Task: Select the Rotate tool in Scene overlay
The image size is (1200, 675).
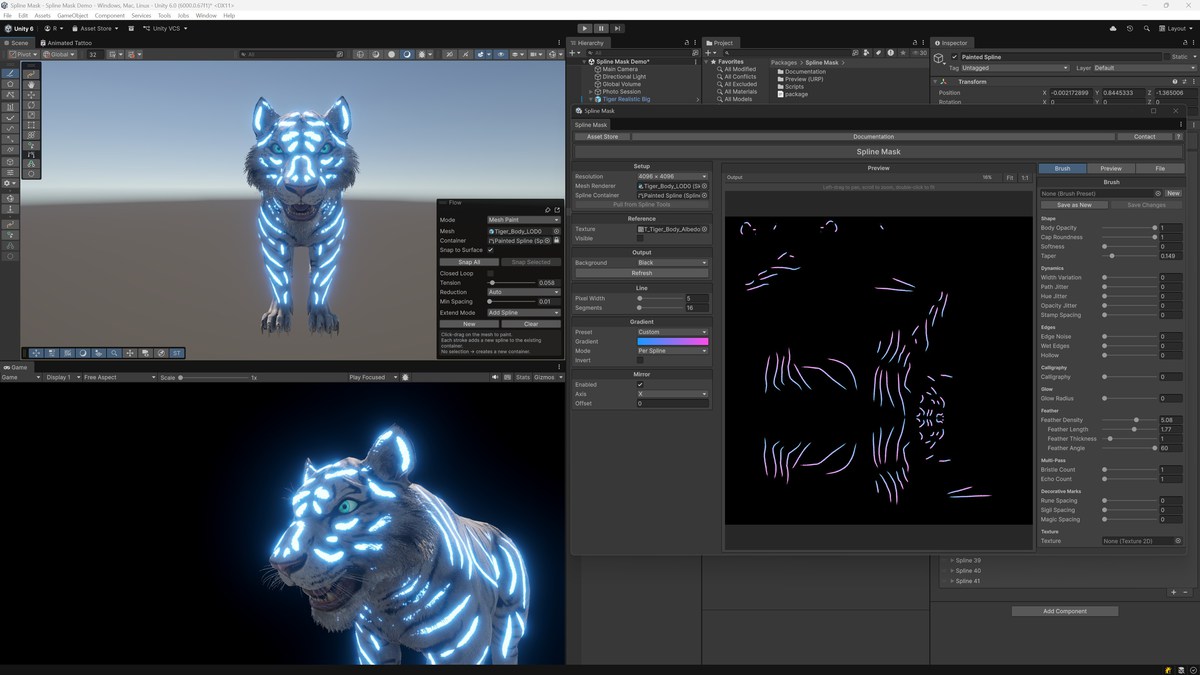Action: (31, 105)
